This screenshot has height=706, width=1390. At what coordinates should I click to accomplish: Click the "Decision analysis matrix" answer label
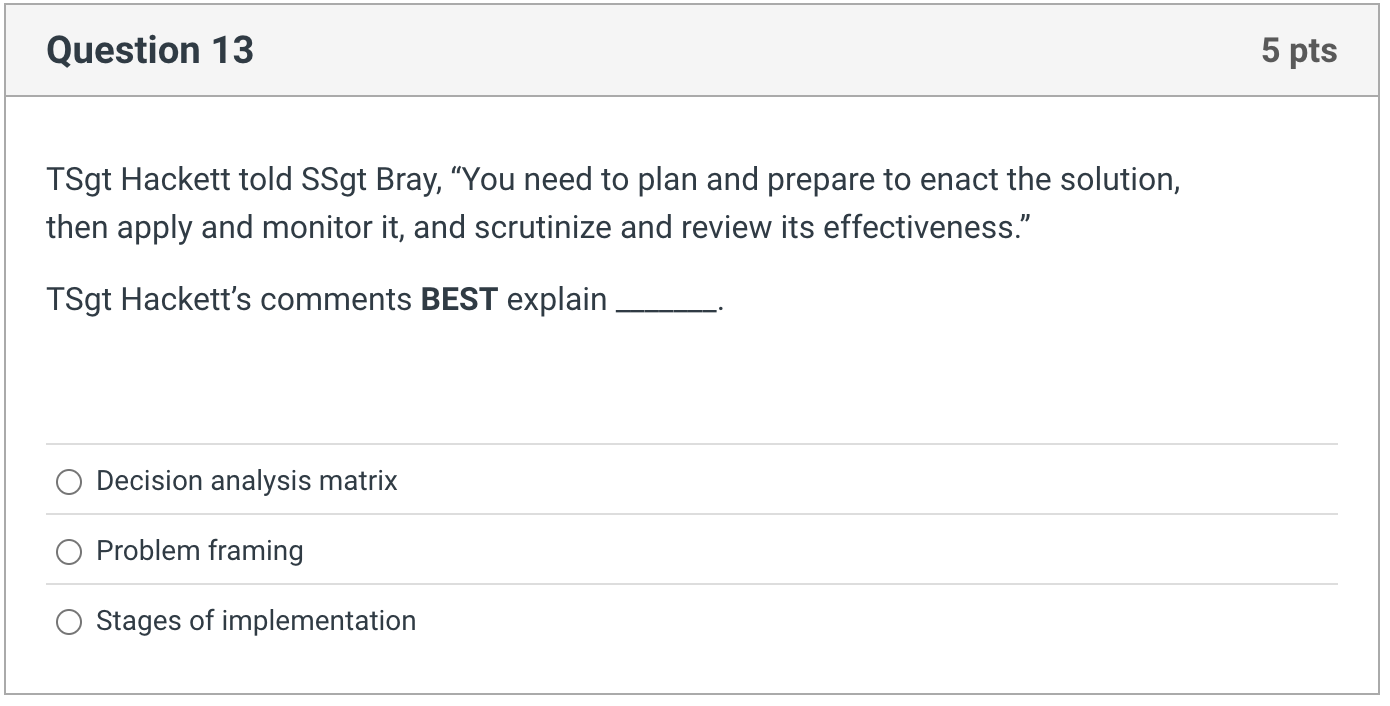coord(246,481)
